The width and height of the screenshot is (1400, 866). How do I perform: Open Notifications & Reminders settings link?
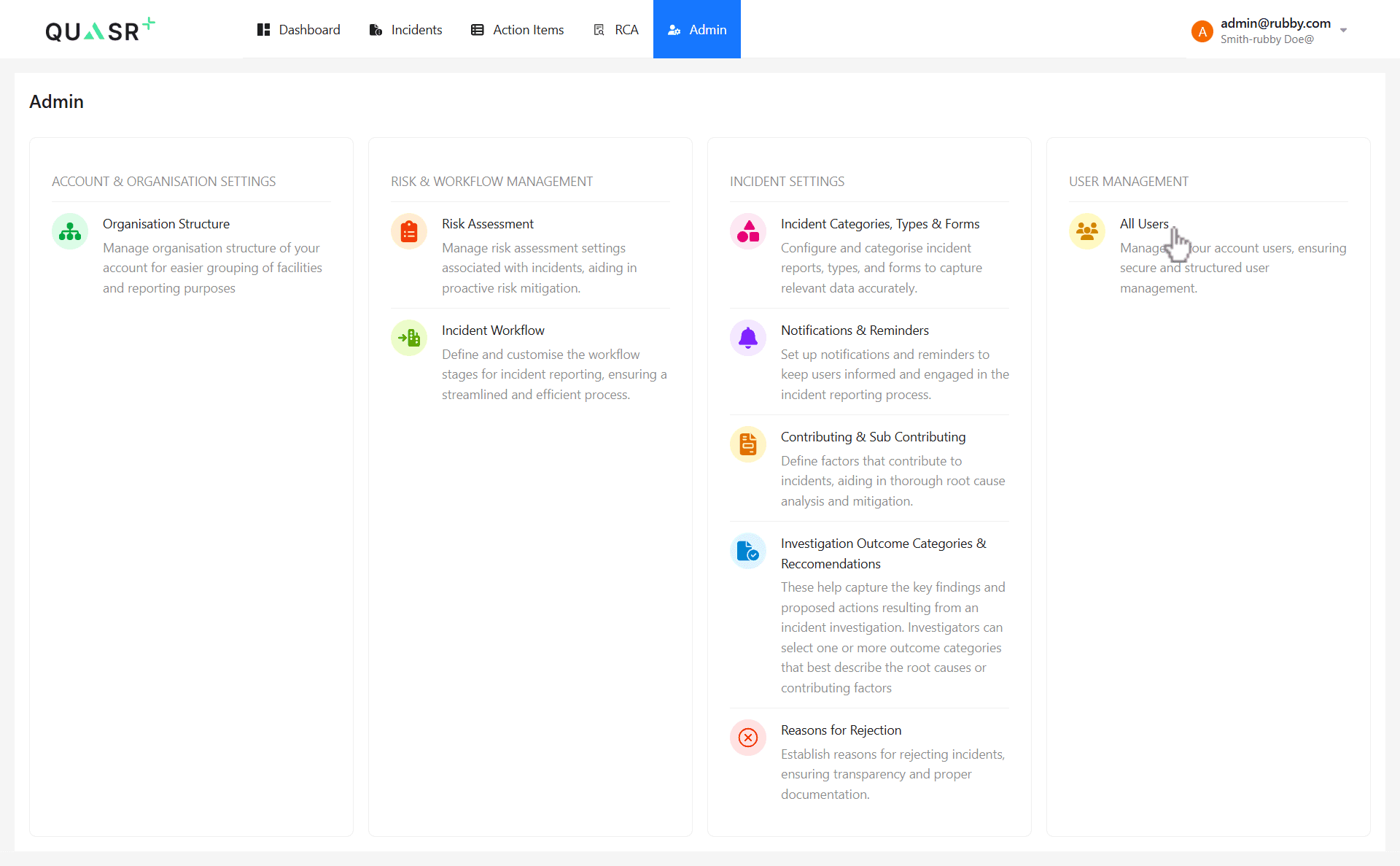(x=855, y=330)
